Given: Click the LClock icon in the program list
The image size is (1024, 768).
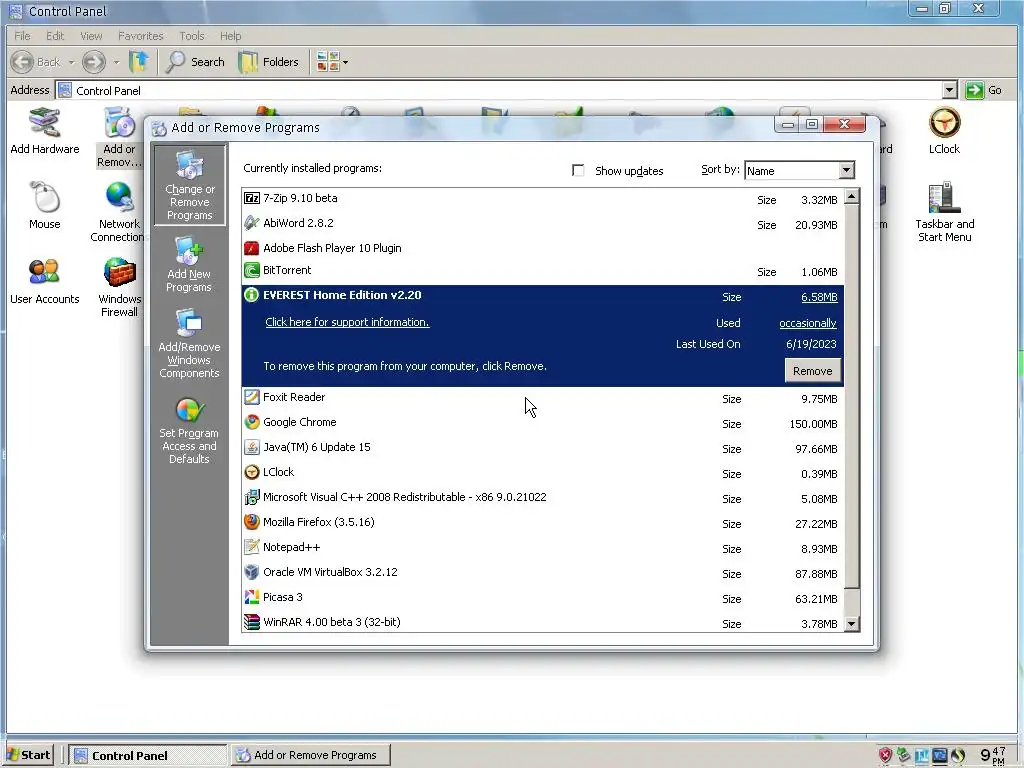Looking at the screenshot, I should pyautogui.click(x=251, y=472).
